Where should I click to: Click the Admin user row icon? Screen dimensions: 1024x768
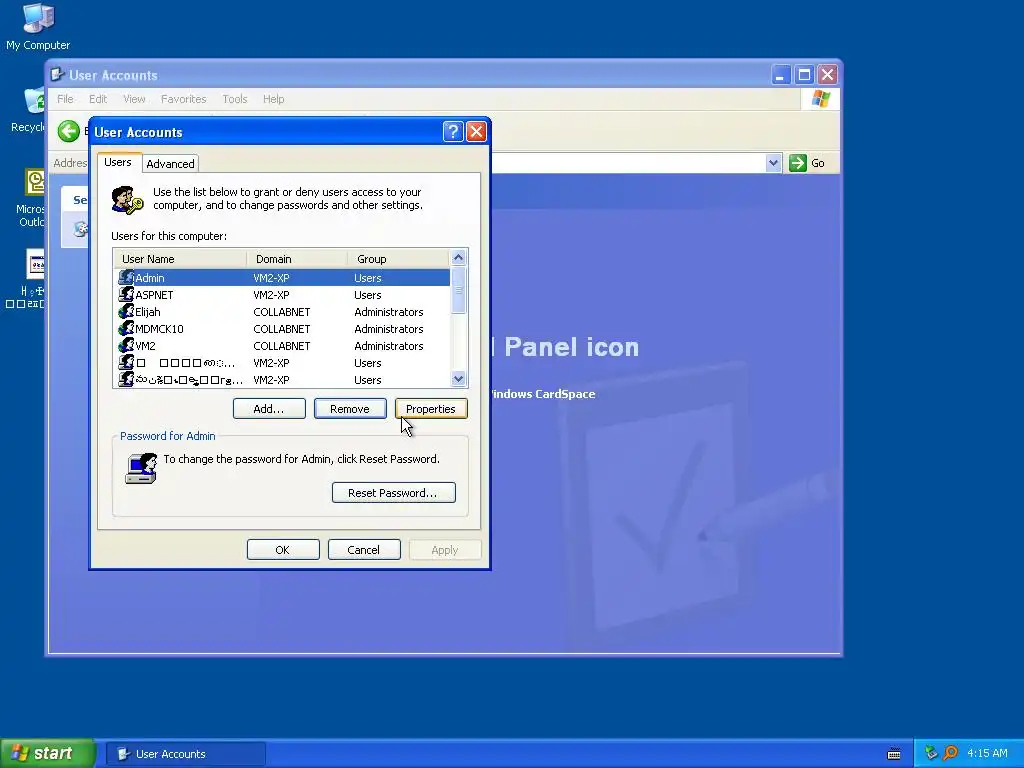[126, 278]
